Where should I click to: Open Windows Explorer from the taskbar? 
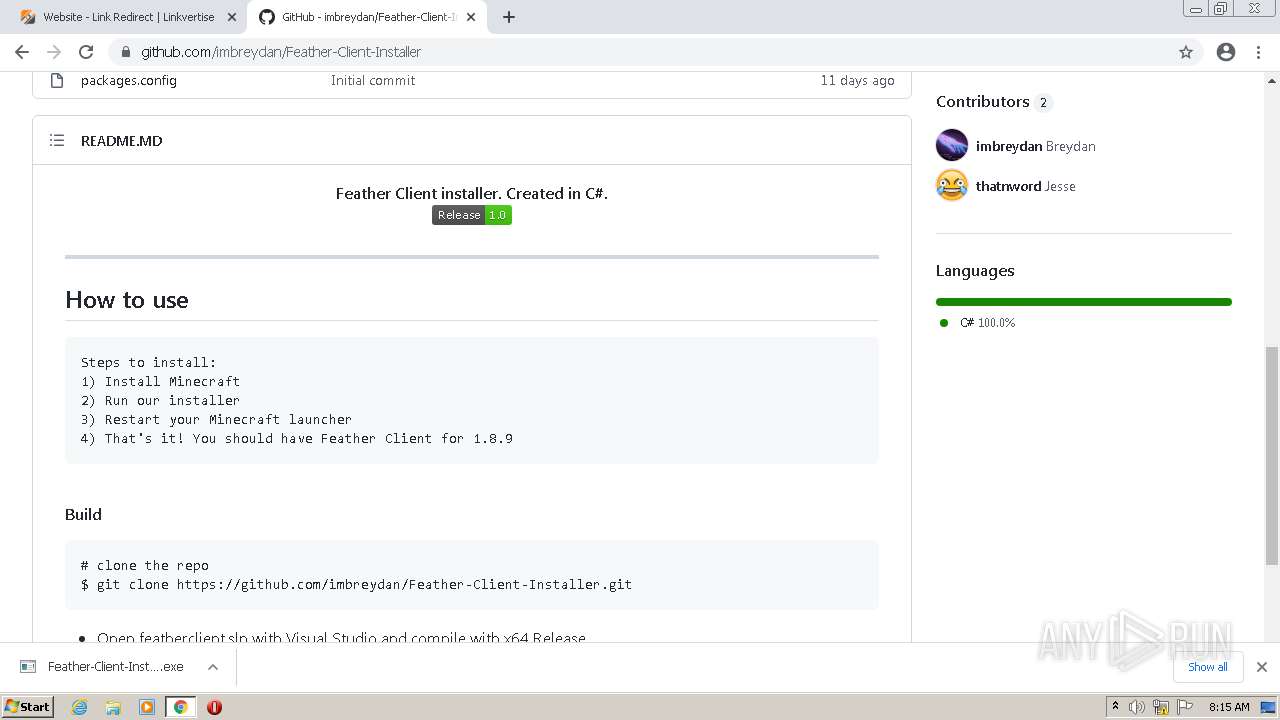pyautogui.click(x=113, y=707)
